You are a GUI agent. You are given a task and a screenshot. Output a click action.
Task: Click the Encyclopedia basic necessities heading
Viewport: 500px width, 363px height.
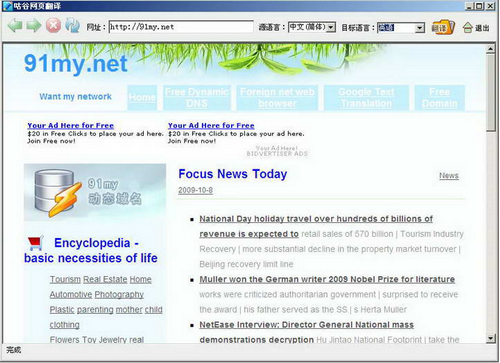tap(91, 250)
